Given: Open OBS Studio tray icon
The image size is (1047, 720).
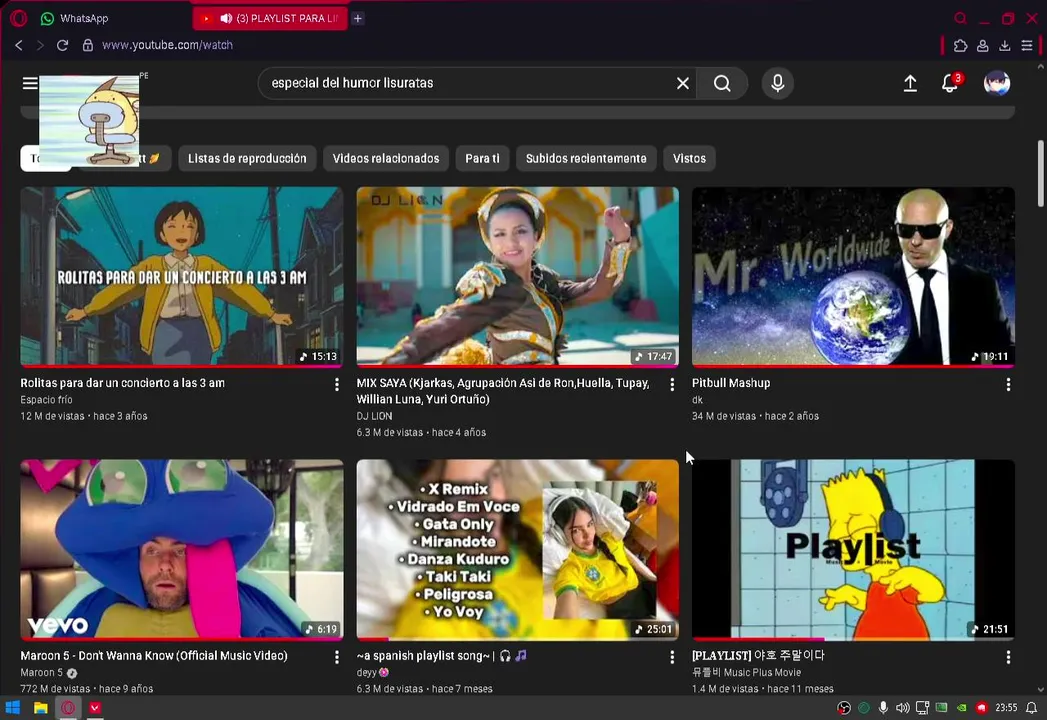Looking at the screenshot, I should coord(844,708).
